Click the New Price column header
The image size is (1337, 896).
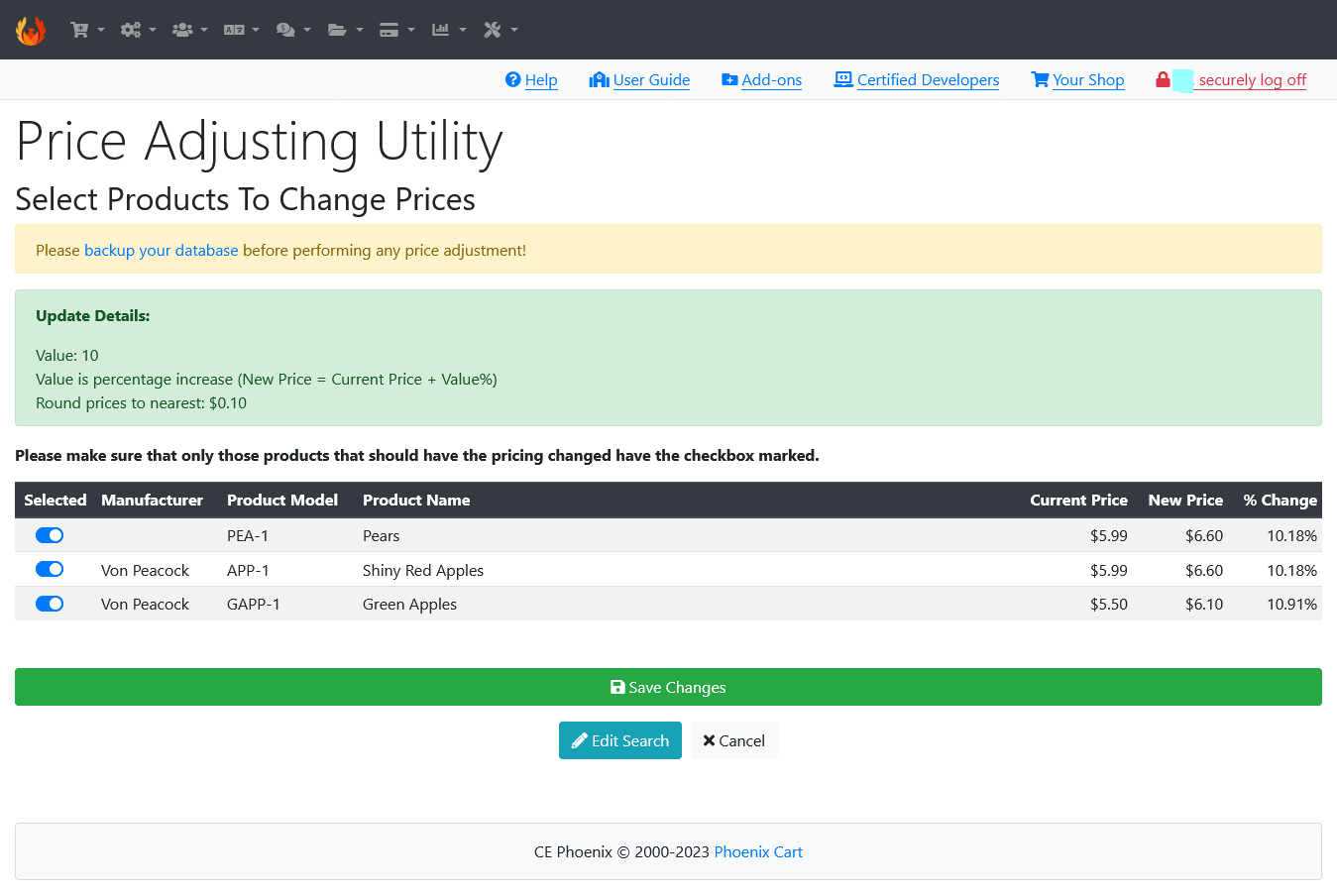[1185, 501]
